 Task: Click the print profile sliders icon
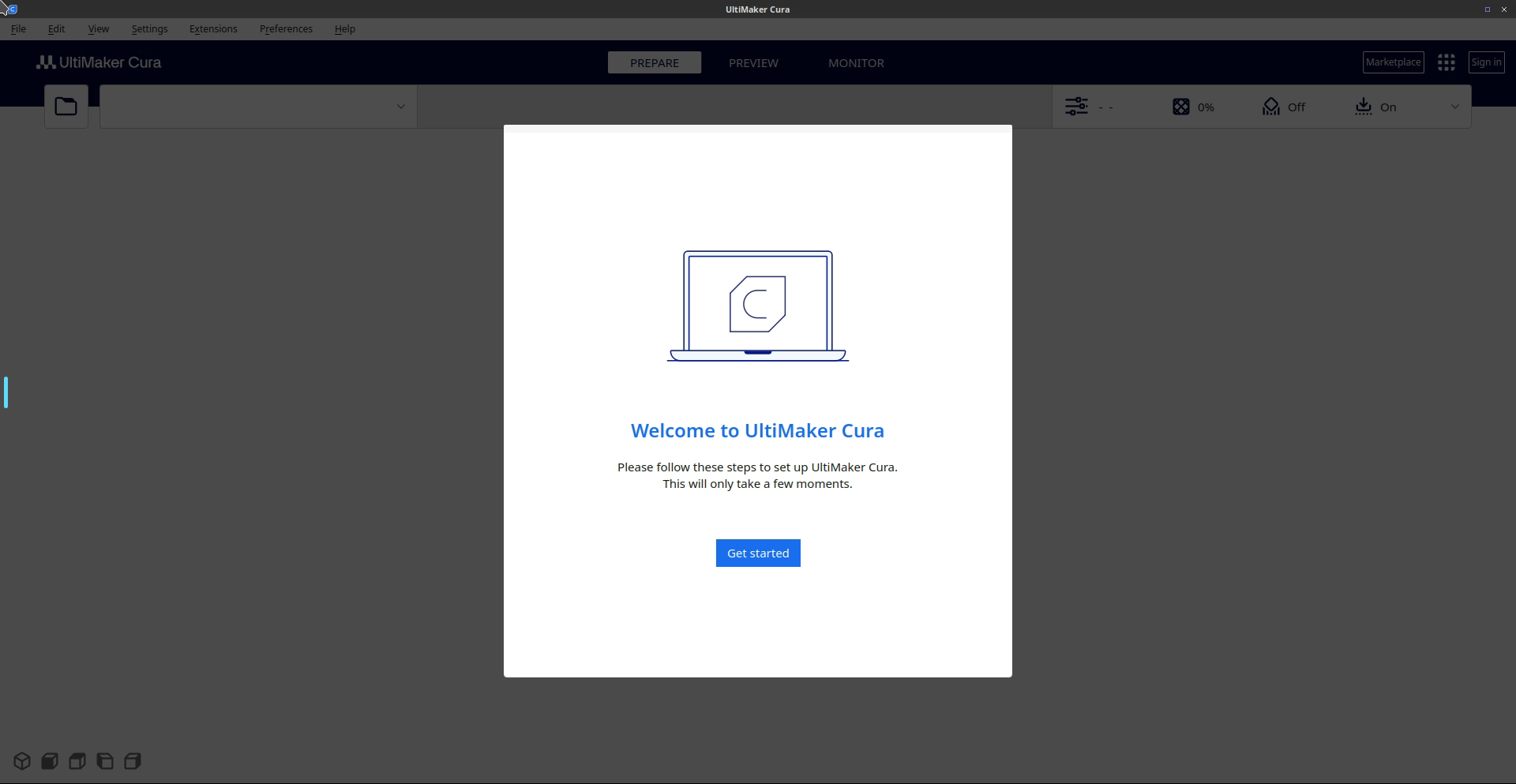1076,107
